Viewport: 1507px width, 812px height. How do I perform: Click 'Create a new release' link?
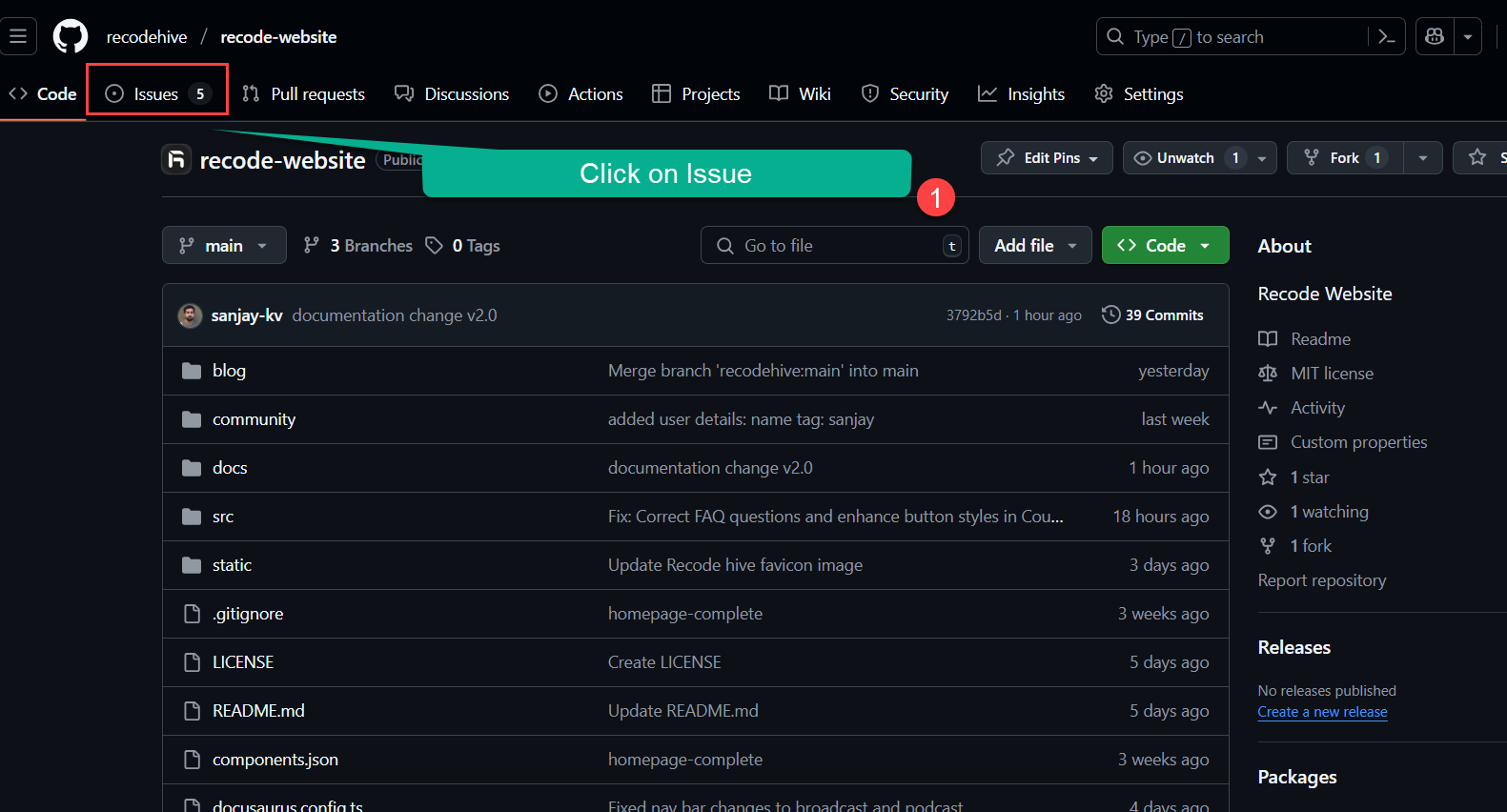tap(1322, 712)
